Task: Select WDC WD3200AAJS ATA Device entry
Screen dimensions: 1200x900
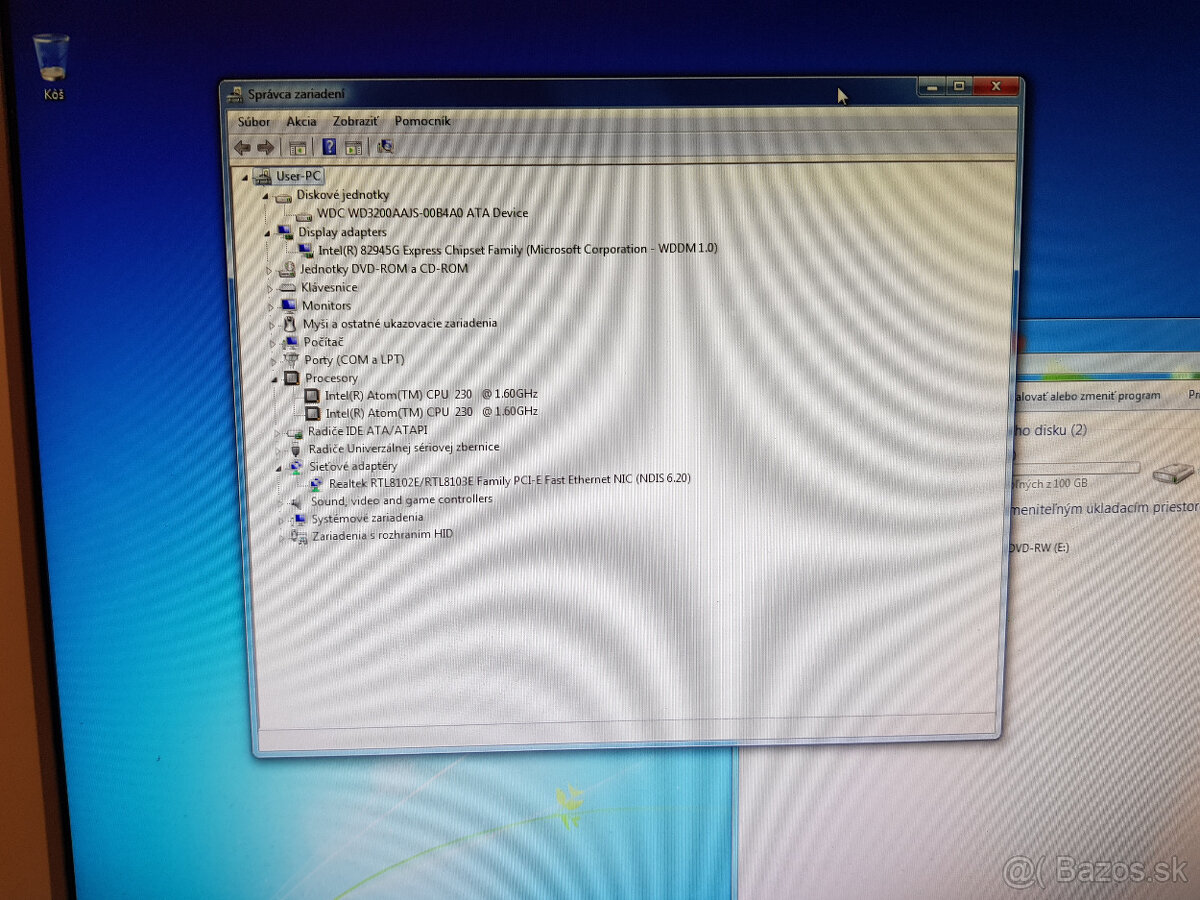Action: 422,213
